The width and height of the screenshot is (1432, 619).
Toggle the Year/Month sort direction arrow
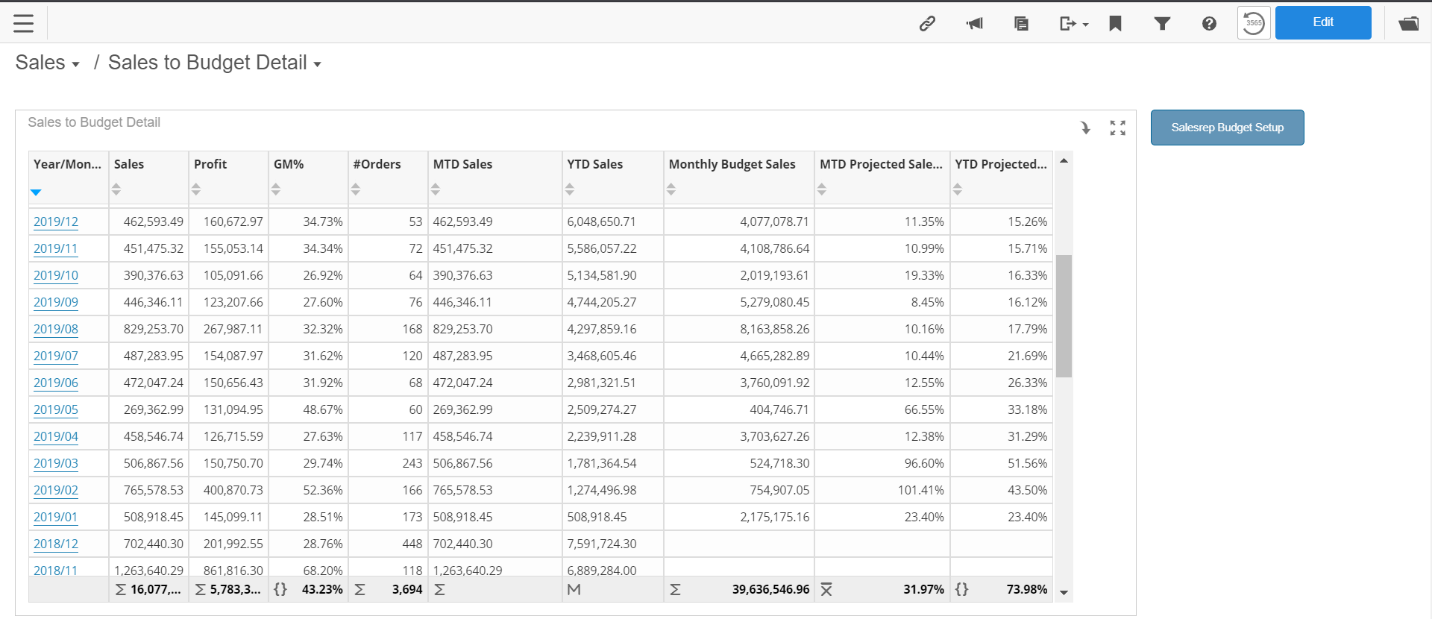(x=36, y=192)
